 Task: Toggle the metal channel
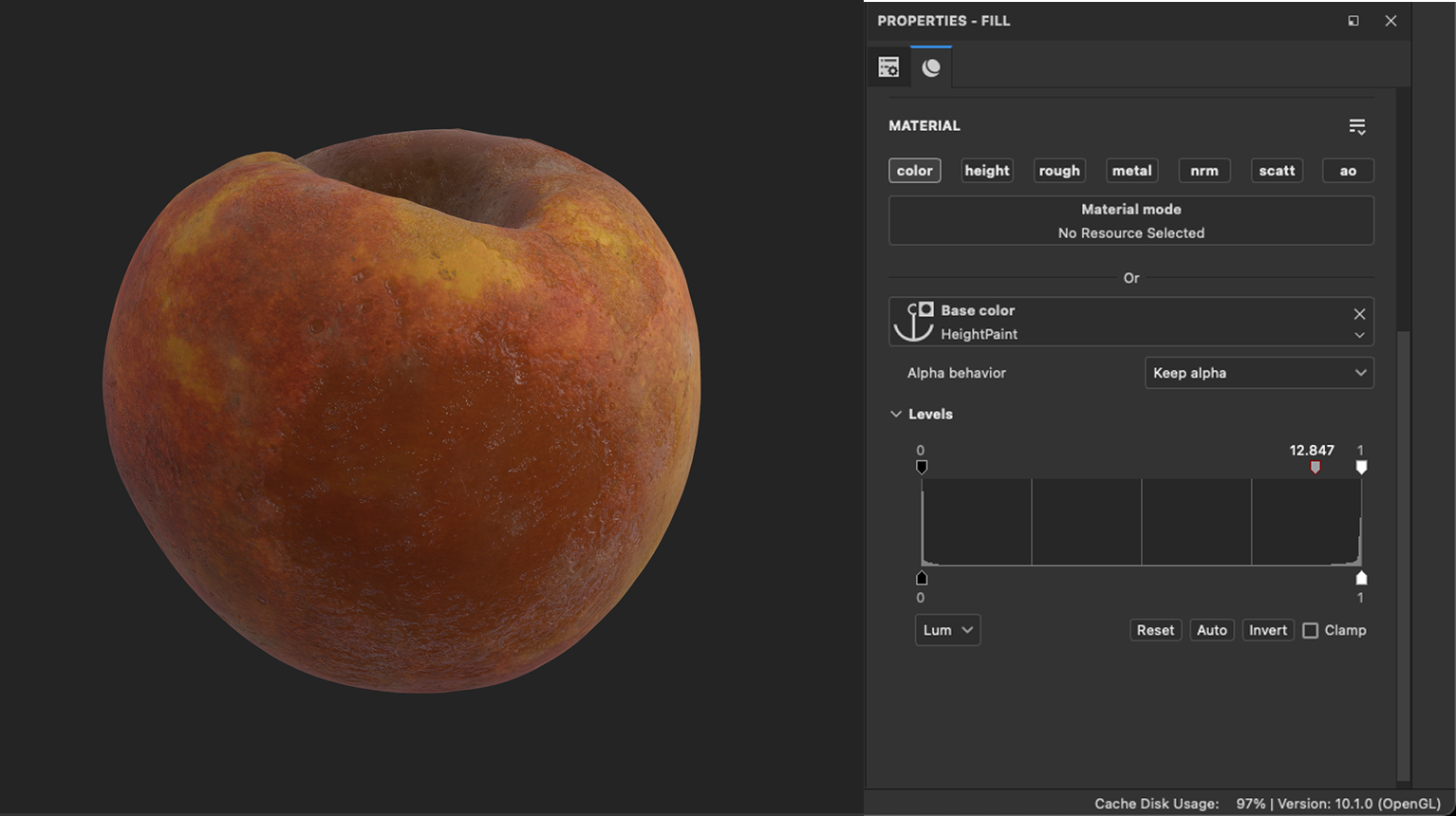tap(1131, 171)
